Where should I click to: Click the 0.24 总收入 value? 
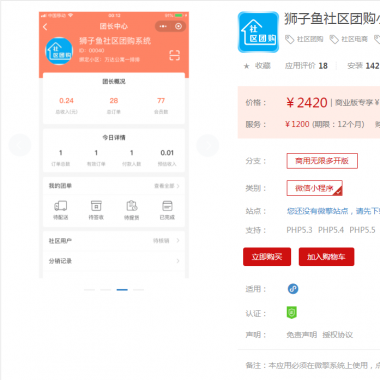(x=66, y=101)
